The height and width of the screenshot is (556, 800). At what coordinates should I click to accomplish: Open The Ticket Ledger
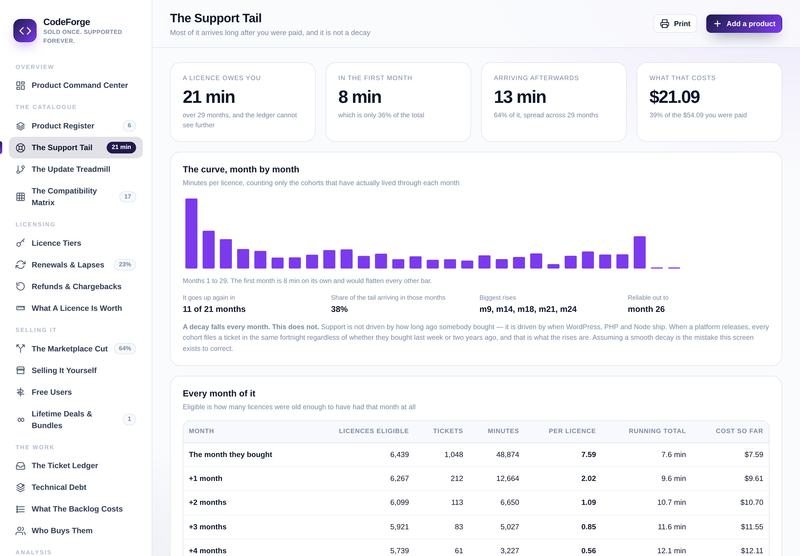point(76,466)
